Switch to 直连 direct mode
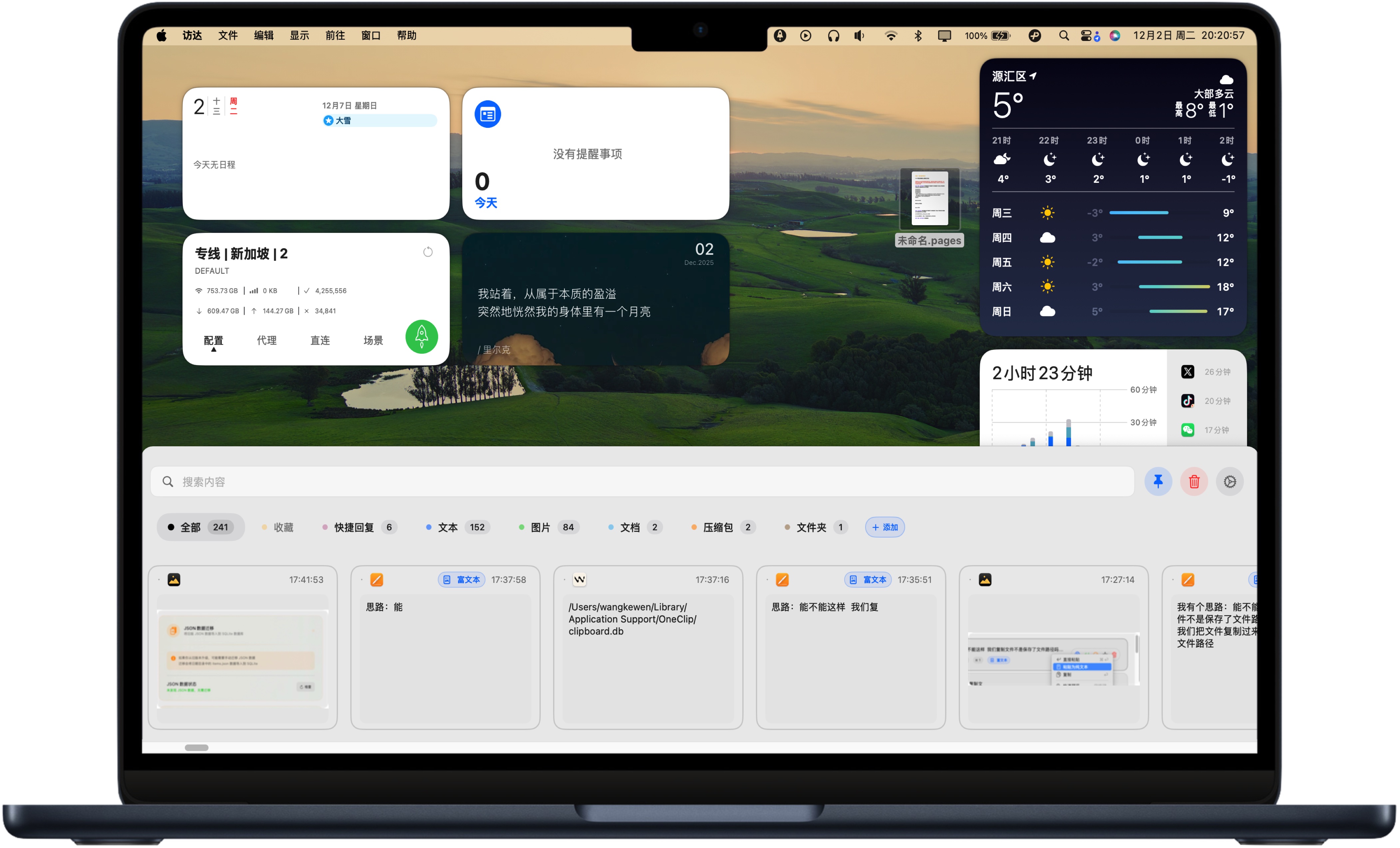This screenshot has height=848, width=1400. click(320, 340)
